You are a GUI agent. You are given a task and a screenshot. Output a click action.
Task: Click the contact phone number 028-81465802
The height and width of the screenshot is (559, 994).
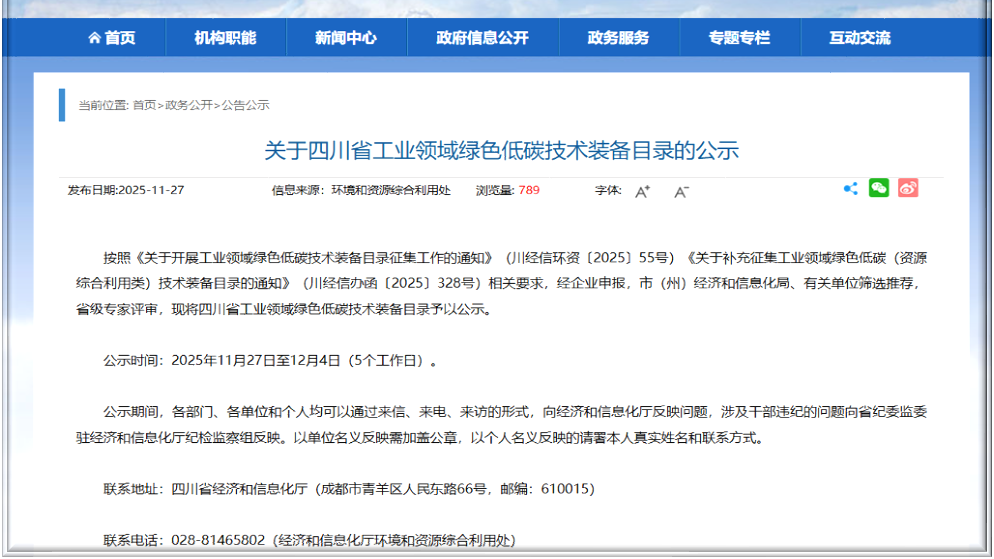tap(218, 540)
